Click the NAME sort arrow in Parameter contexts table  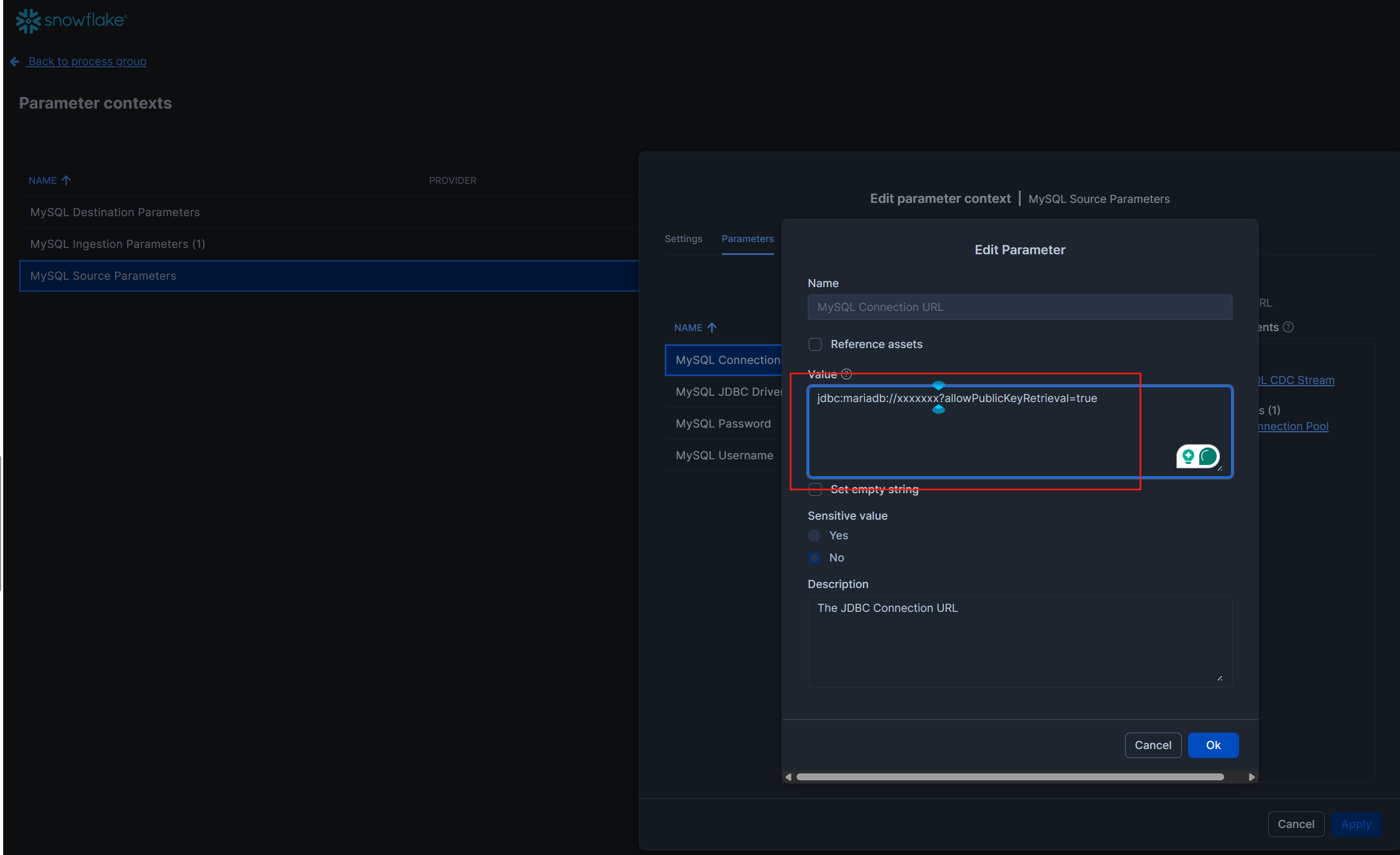click(66, 180)
